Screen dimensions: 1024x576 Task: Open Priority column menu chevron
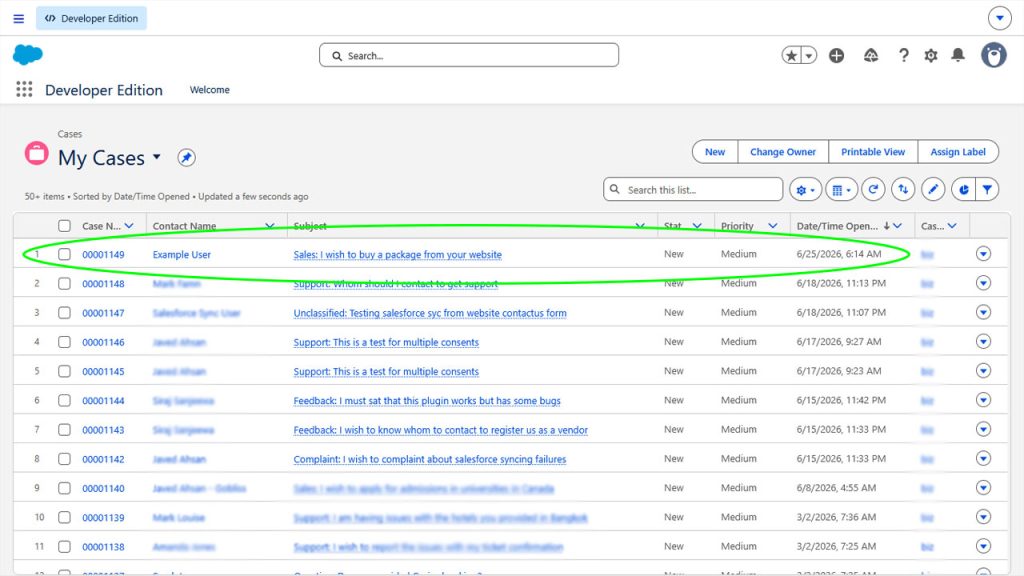pos(773,226)
